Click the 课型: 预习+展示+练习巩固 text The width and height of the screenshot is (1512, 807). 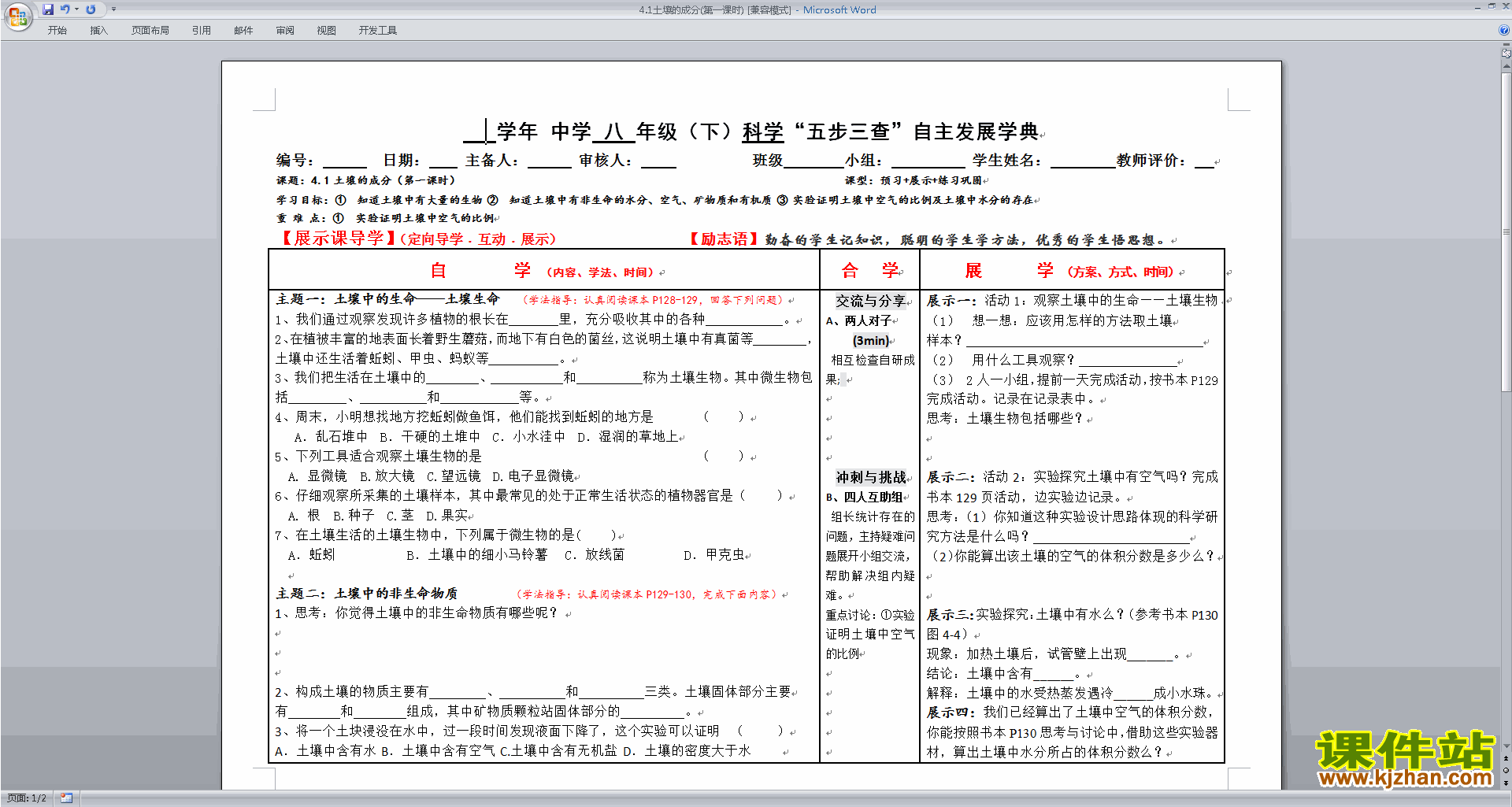pos(913,180)
